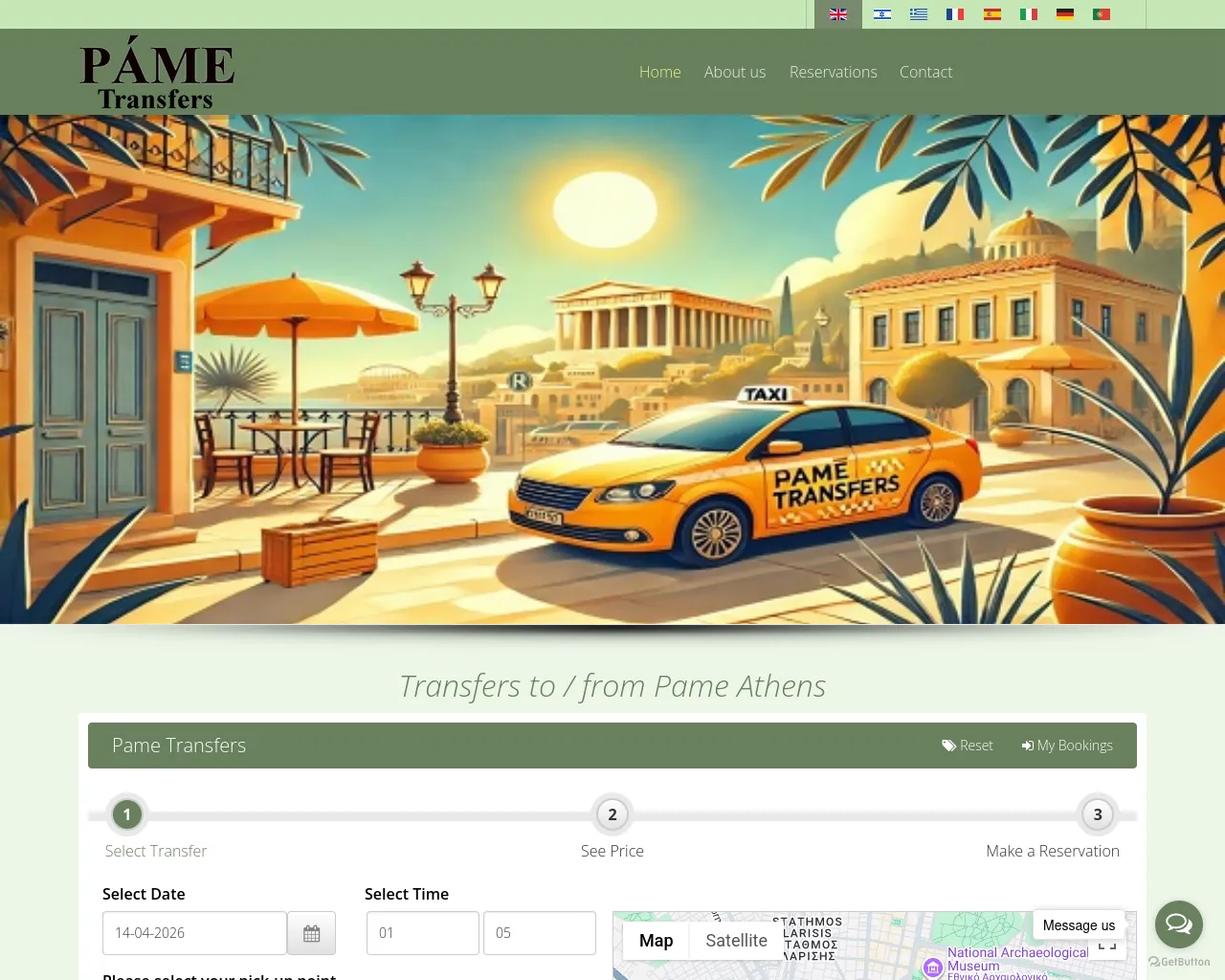Choose the Spanish language flag
Screen dimensions: 1225x980
click(991, 14)
